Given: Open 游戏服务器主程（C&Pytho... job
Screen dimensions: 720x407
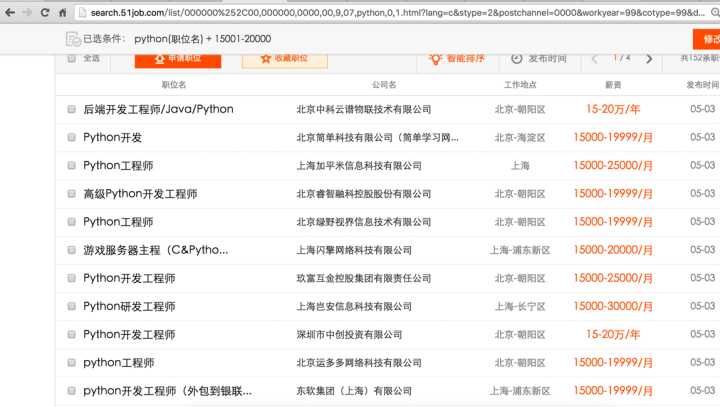Looking at the screenshot, I should 156,250.
